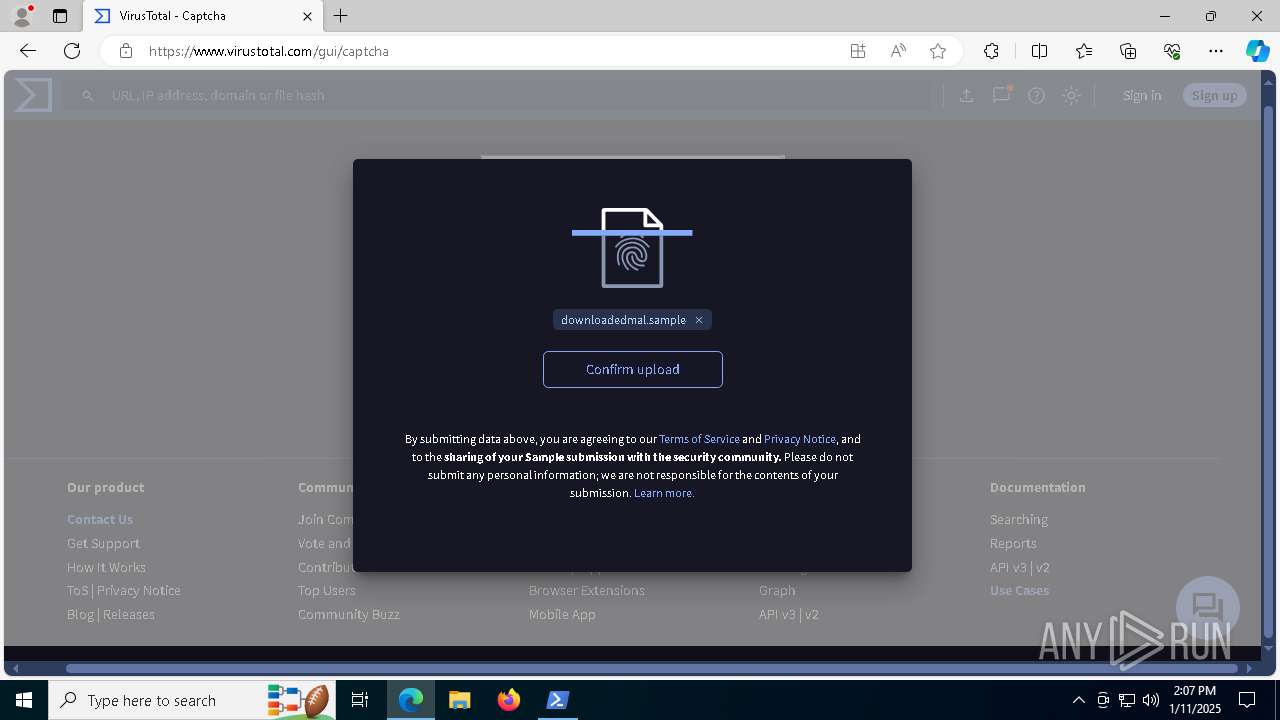
Task: Click Community Buzz footer link
Action: 349,614
